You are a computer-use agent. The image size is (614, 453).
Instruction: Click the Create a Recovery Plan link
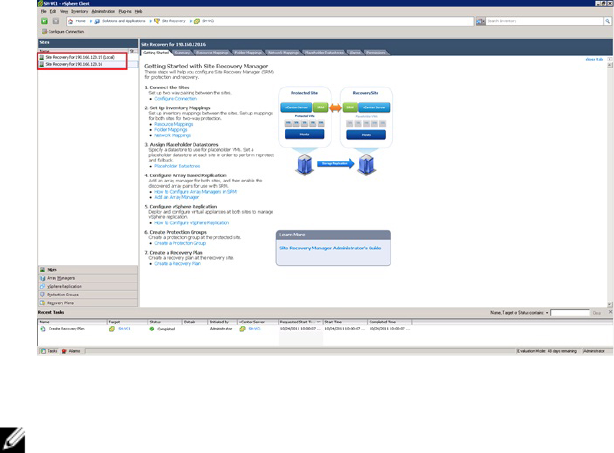point(177,263)
